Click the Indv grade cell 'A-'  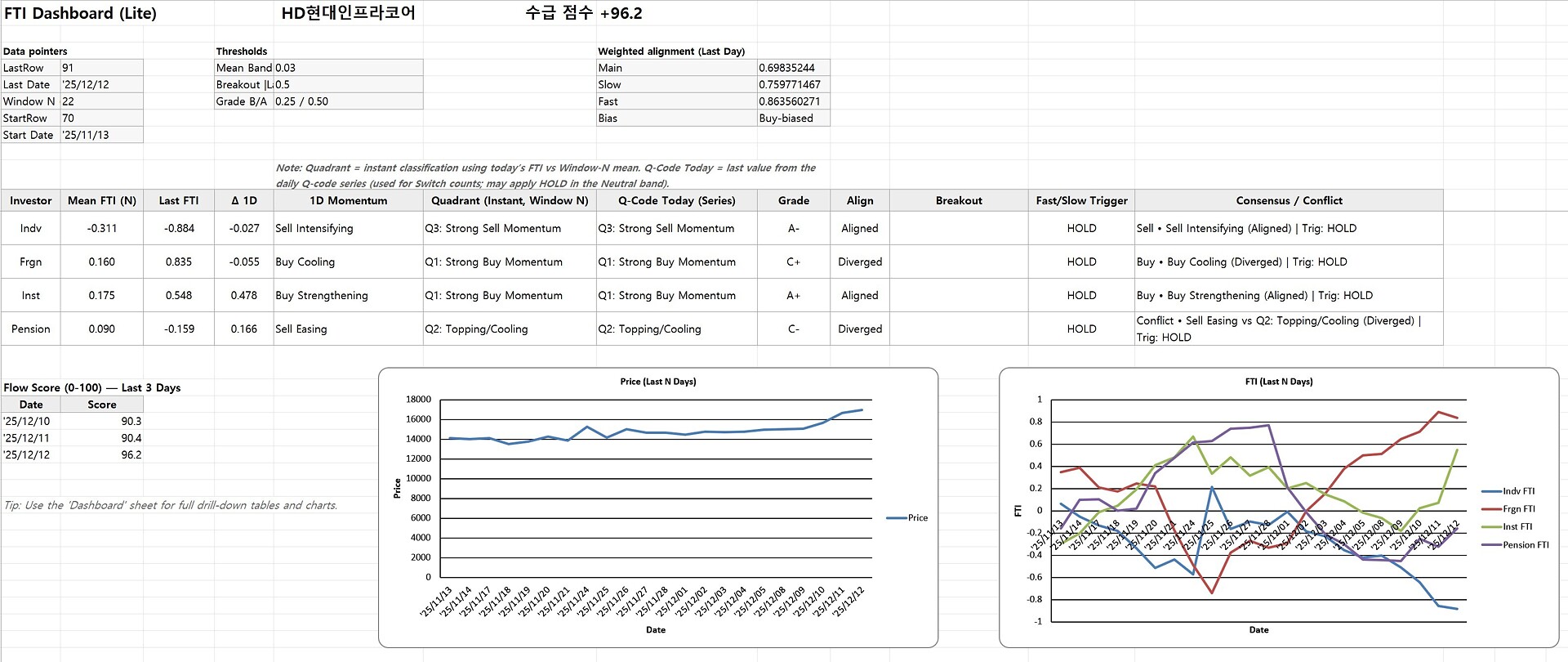tap(794, 229)
